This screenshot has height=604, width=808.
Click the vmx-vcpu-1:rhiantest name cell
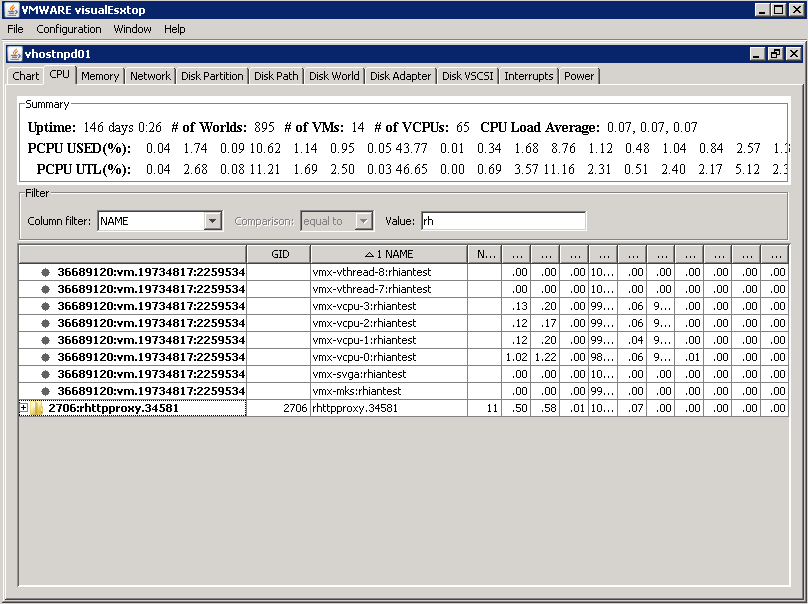click(x=389, y=340)
